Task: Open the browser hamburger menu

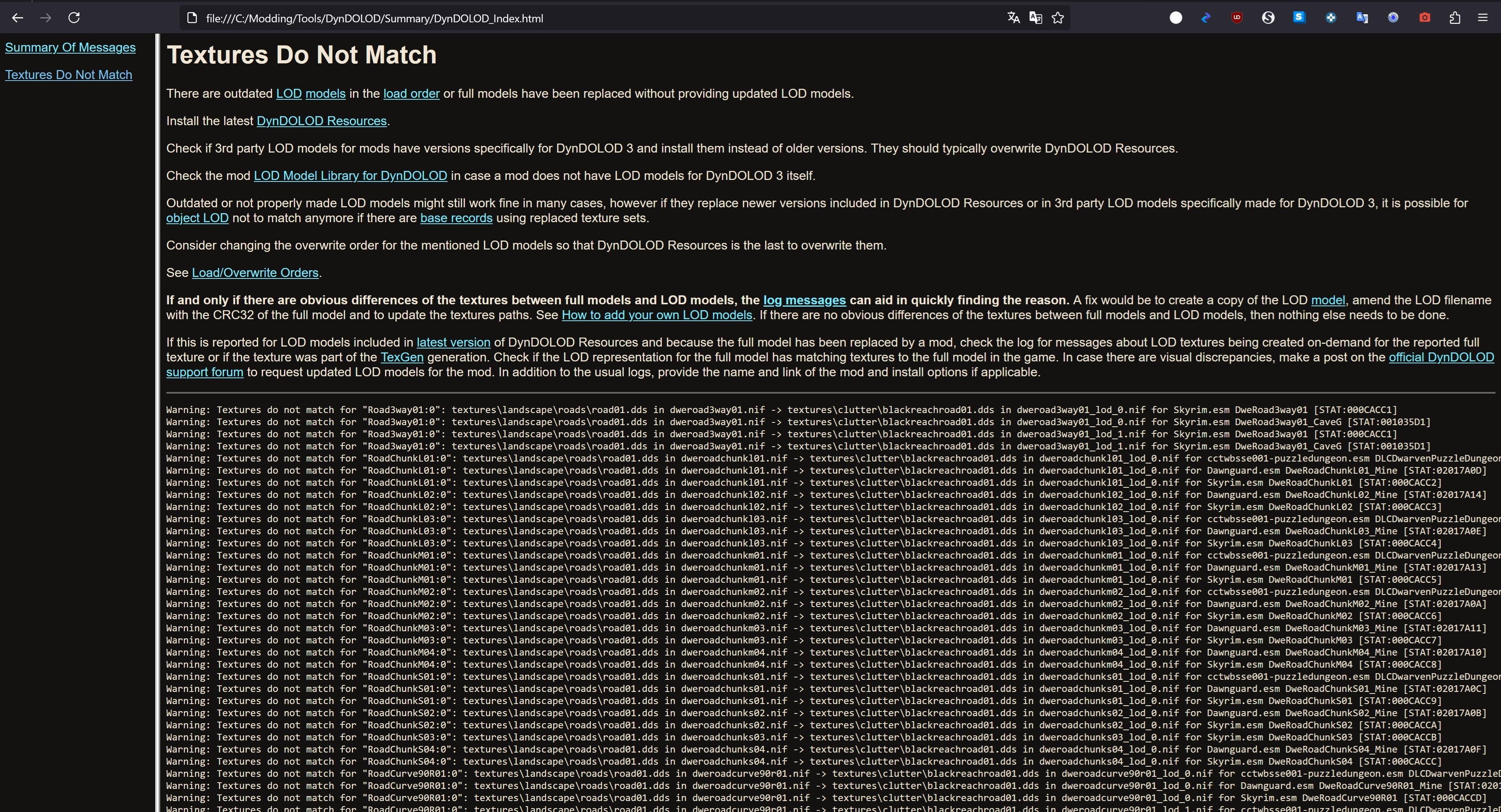Action: (x=1483, y=18)
